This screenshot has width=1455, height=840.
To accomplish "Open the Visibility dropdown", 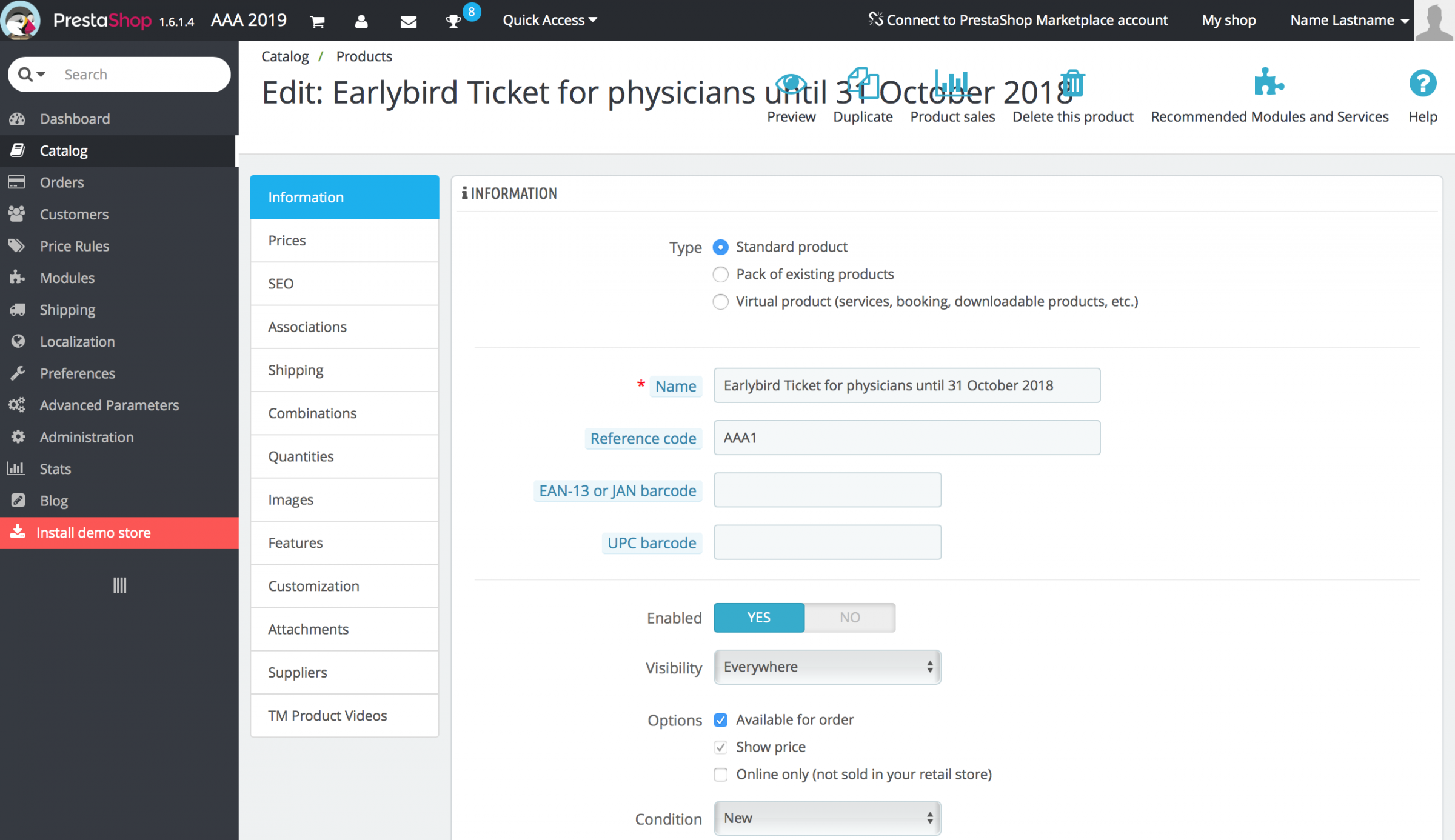I will (827, 667).
